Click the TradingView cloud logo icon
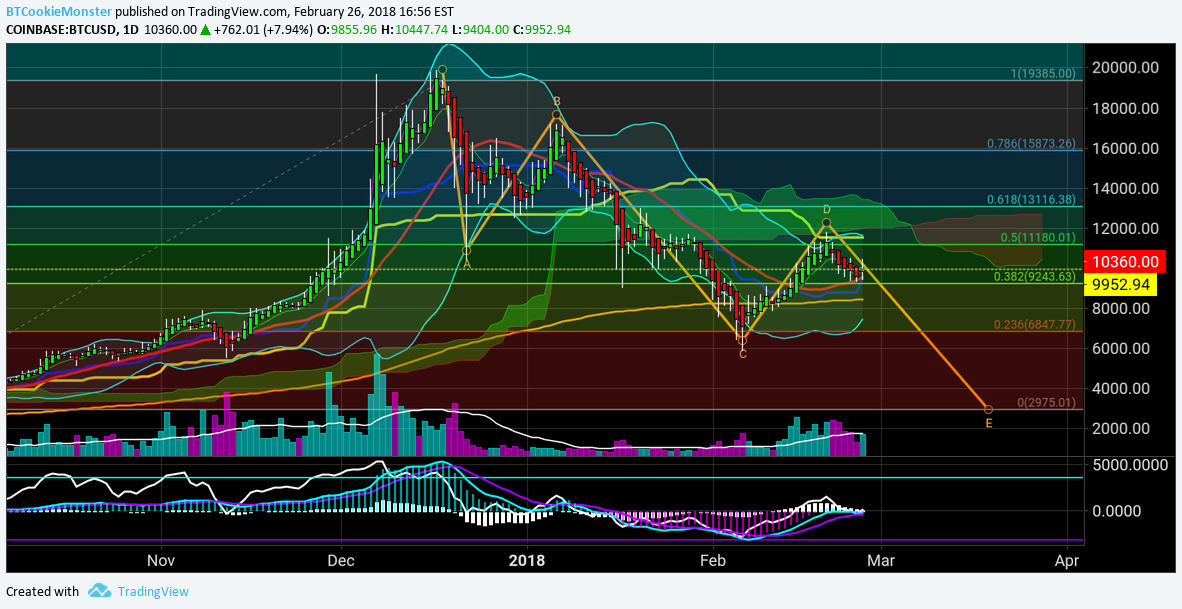1182x609 pixels. click(x=100, y=591)
